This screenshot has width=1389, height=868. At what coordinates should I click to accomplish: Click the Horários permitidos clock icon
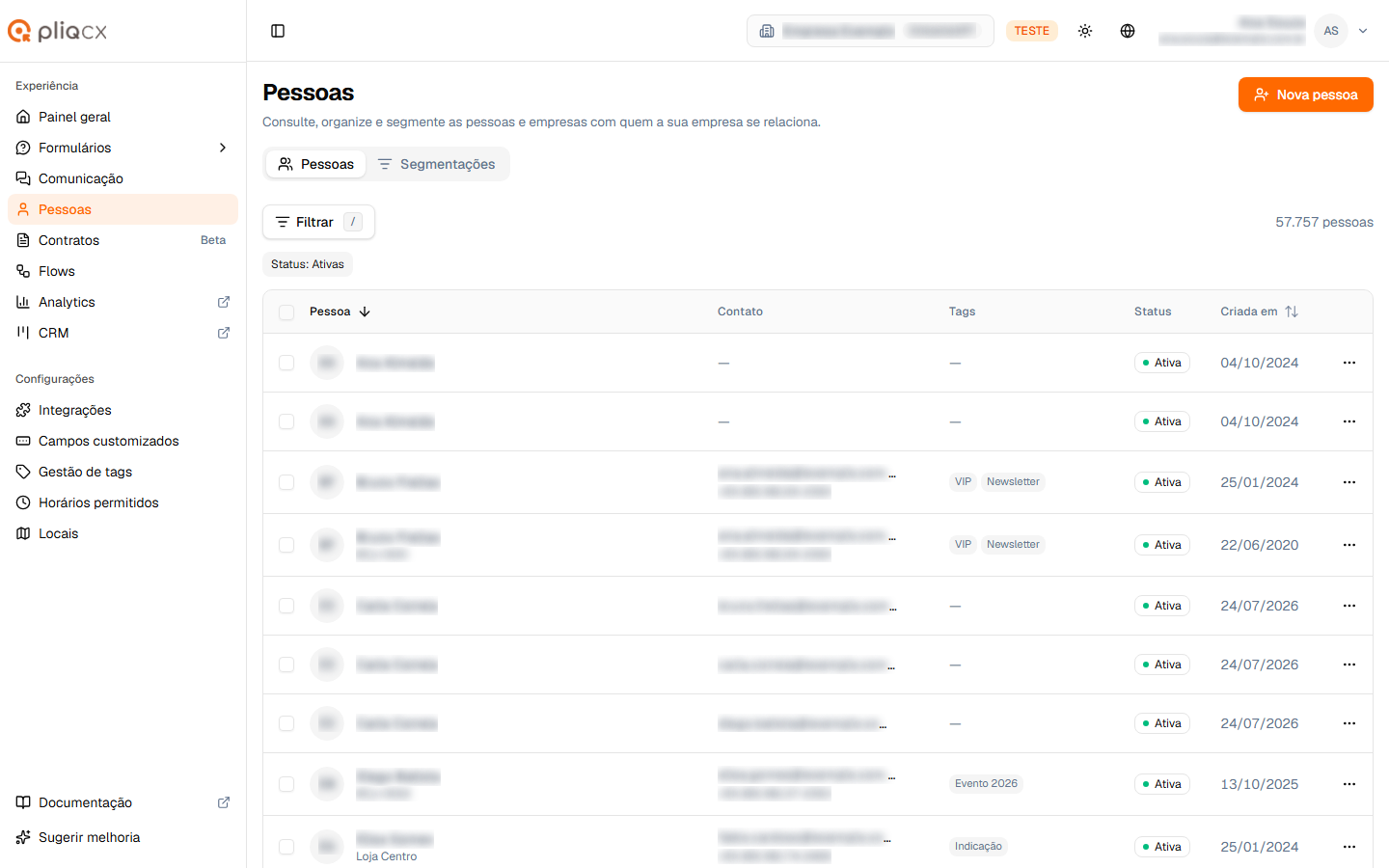[x=23, y=502]
